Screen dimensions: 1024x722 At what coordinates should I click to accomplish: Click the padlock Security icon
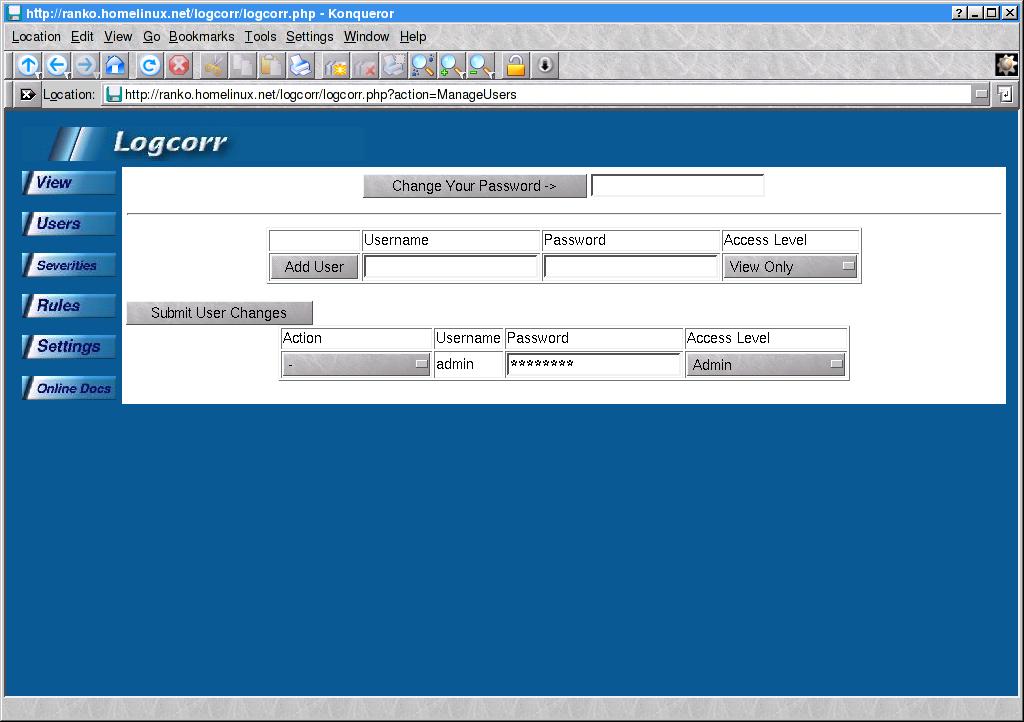tap(515, 66)
